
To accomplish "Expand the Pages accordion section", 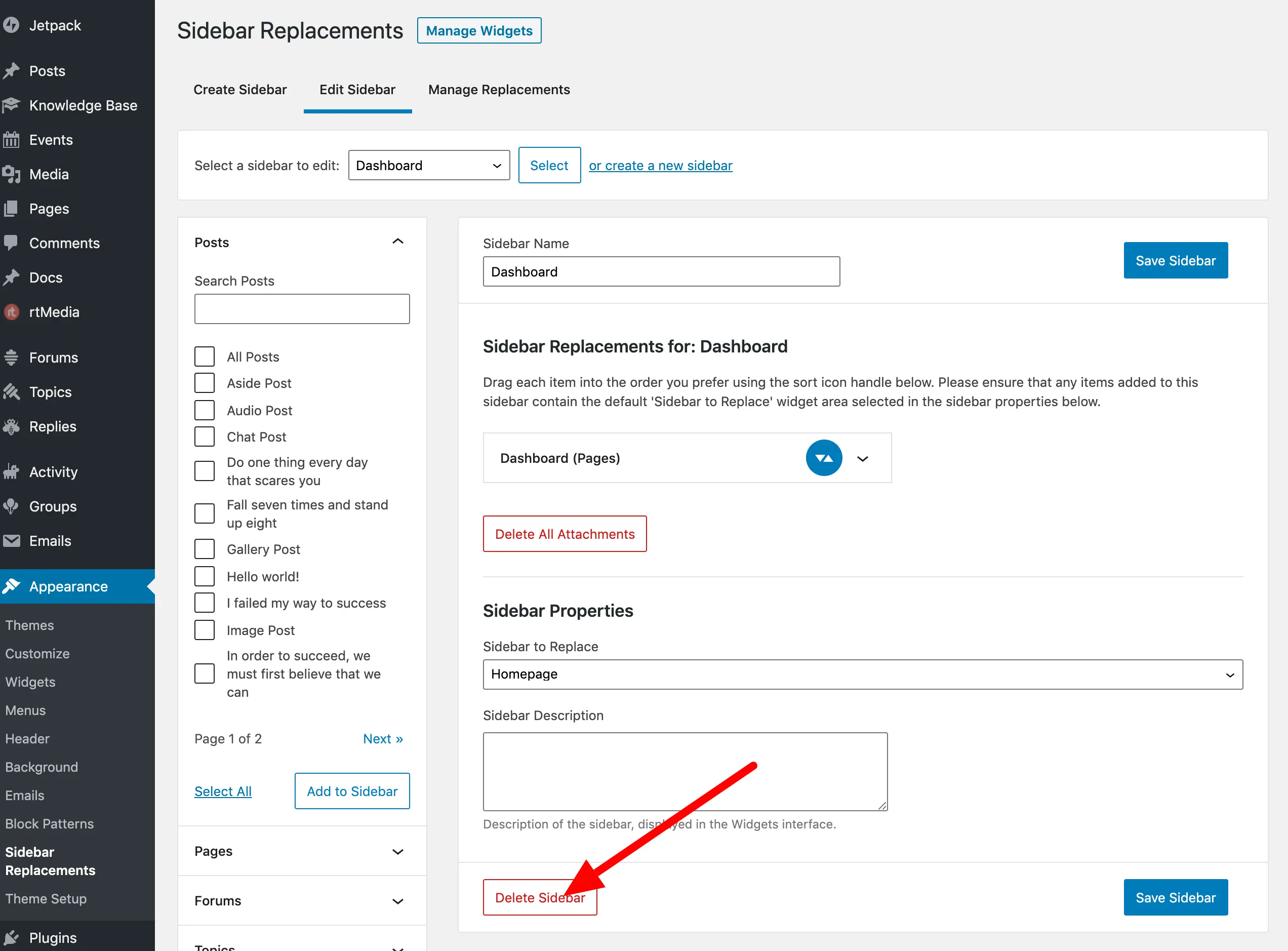I will point(397,851).
